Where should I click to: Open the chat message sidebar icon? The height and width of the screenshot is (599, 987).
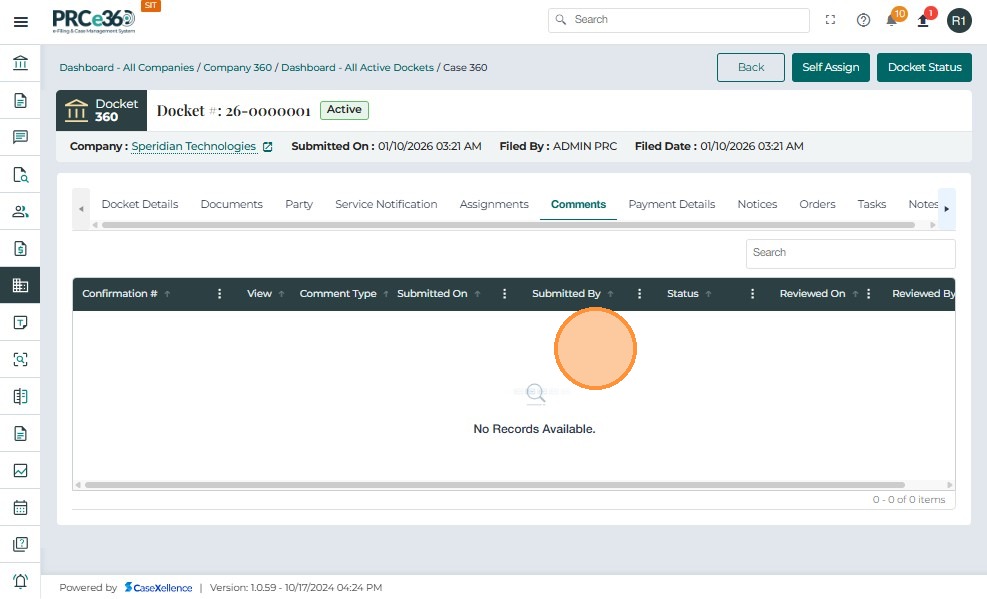click(x=20, y=137)
